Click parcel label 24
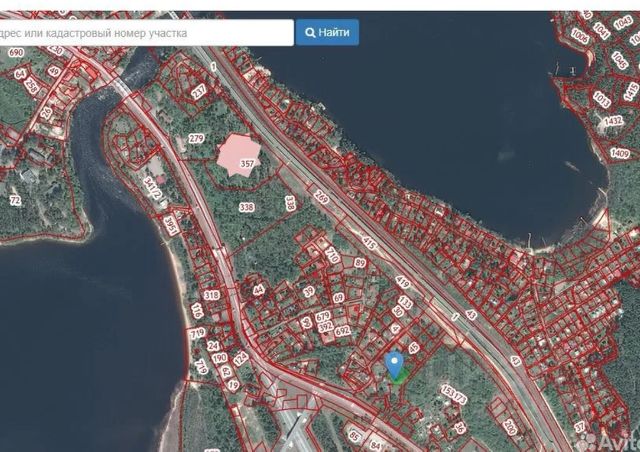This screenshot has width=640, height=452. pos(213,346)
